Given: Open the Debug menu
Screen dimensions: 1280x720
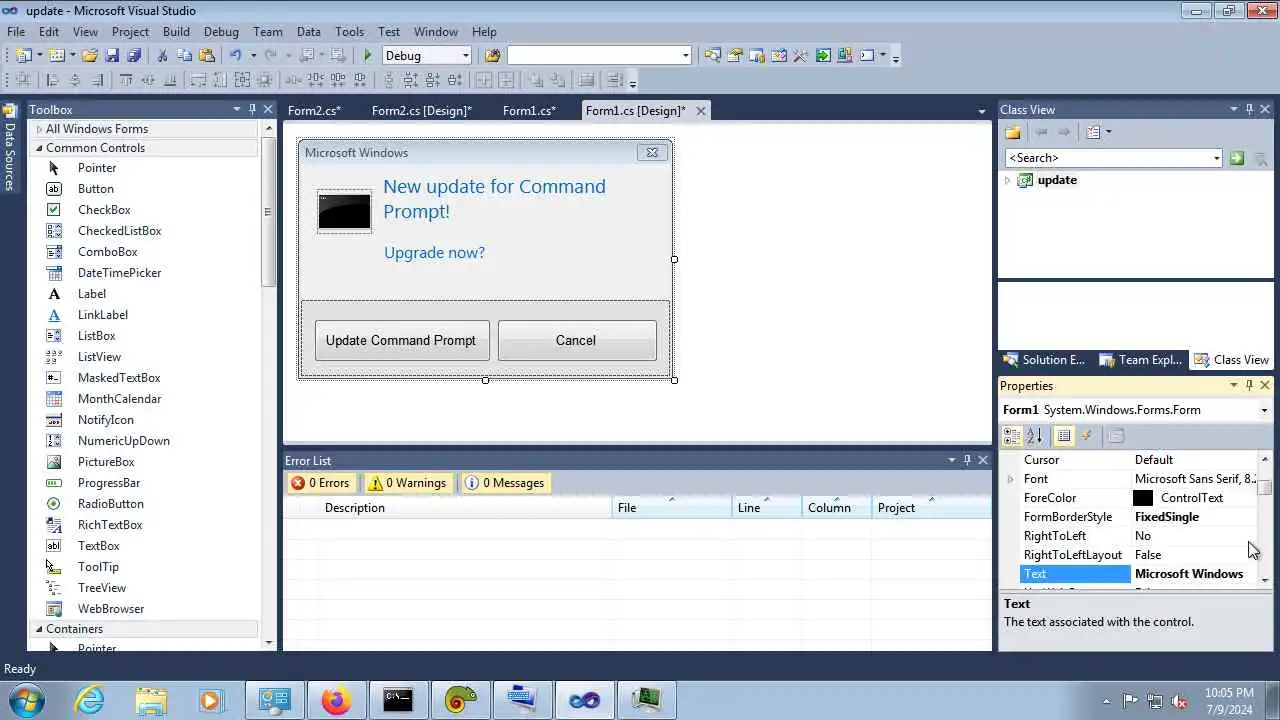Looking at the screenshot, I should click(x=221, y=32).
